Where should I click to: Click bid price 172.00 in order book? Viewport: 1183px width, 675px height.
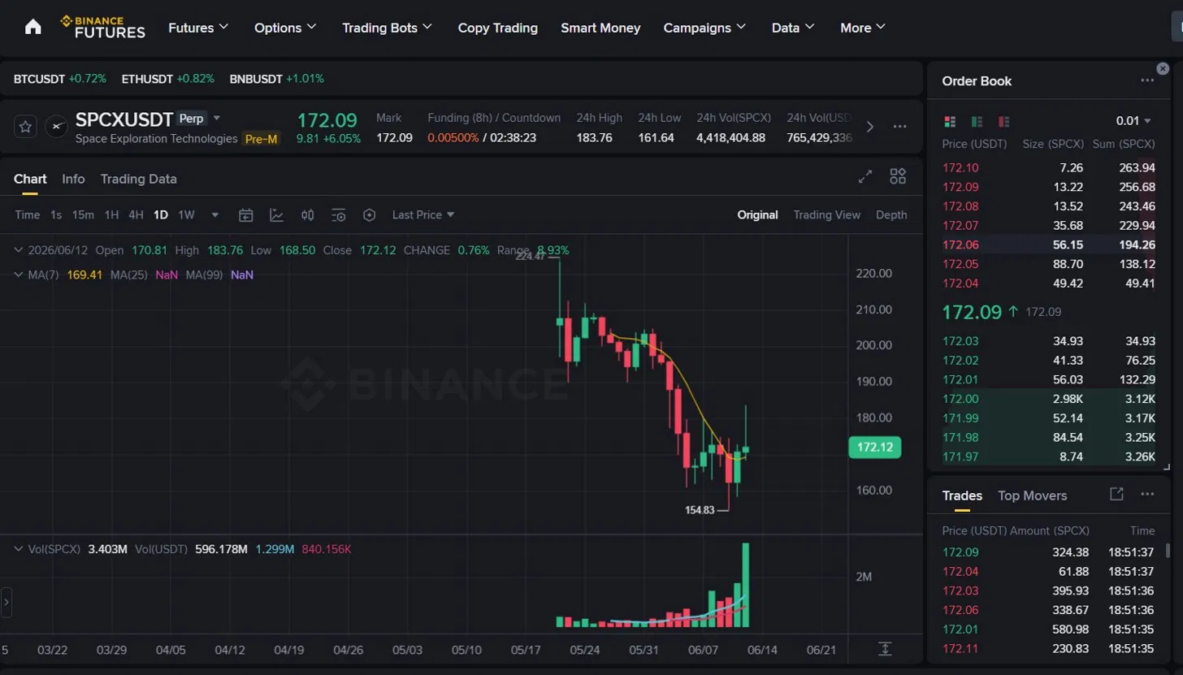(960, 399)
